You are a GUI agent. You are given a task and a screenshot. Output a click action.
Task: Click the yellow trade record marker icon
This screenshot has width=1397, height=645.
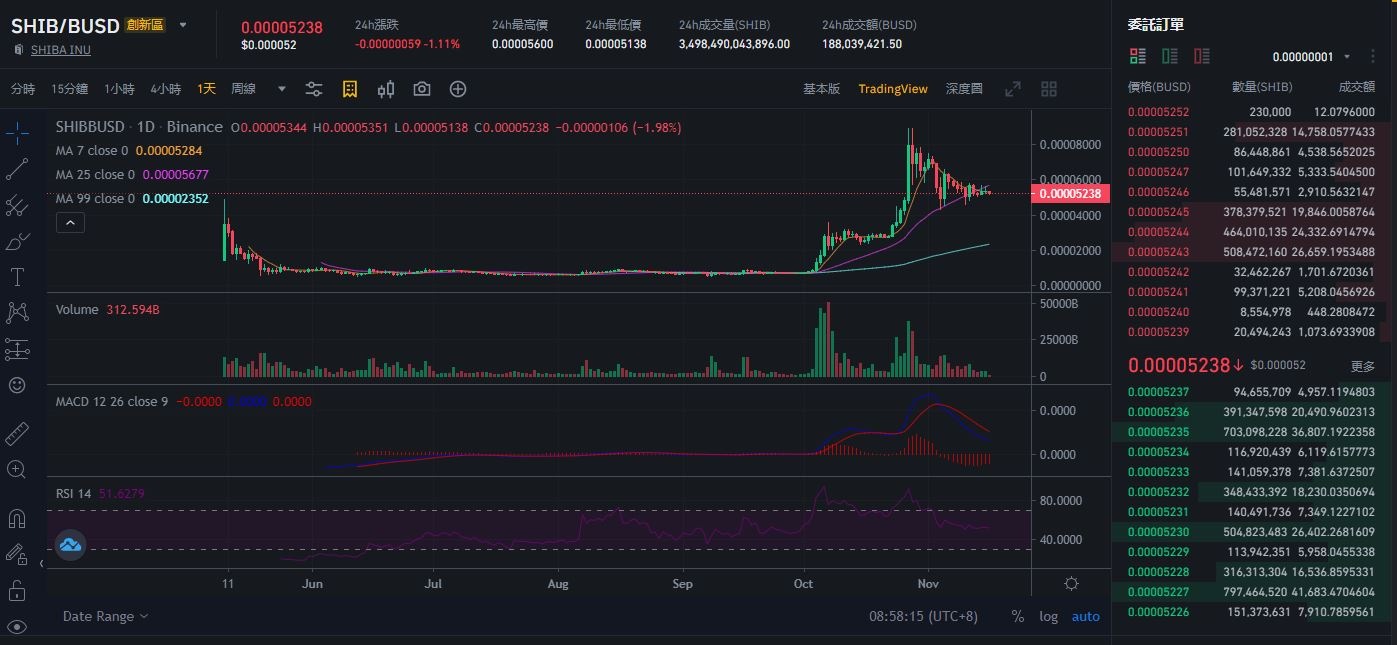pyautogui.click(x=350, y=89)
